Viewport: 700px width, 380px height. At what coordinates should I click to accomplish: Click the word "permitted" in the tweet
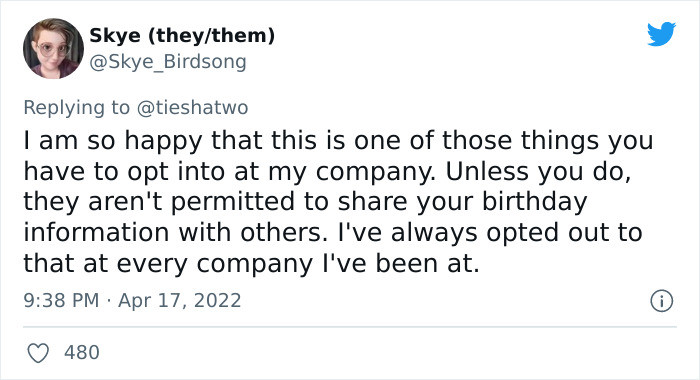point(233,203)
